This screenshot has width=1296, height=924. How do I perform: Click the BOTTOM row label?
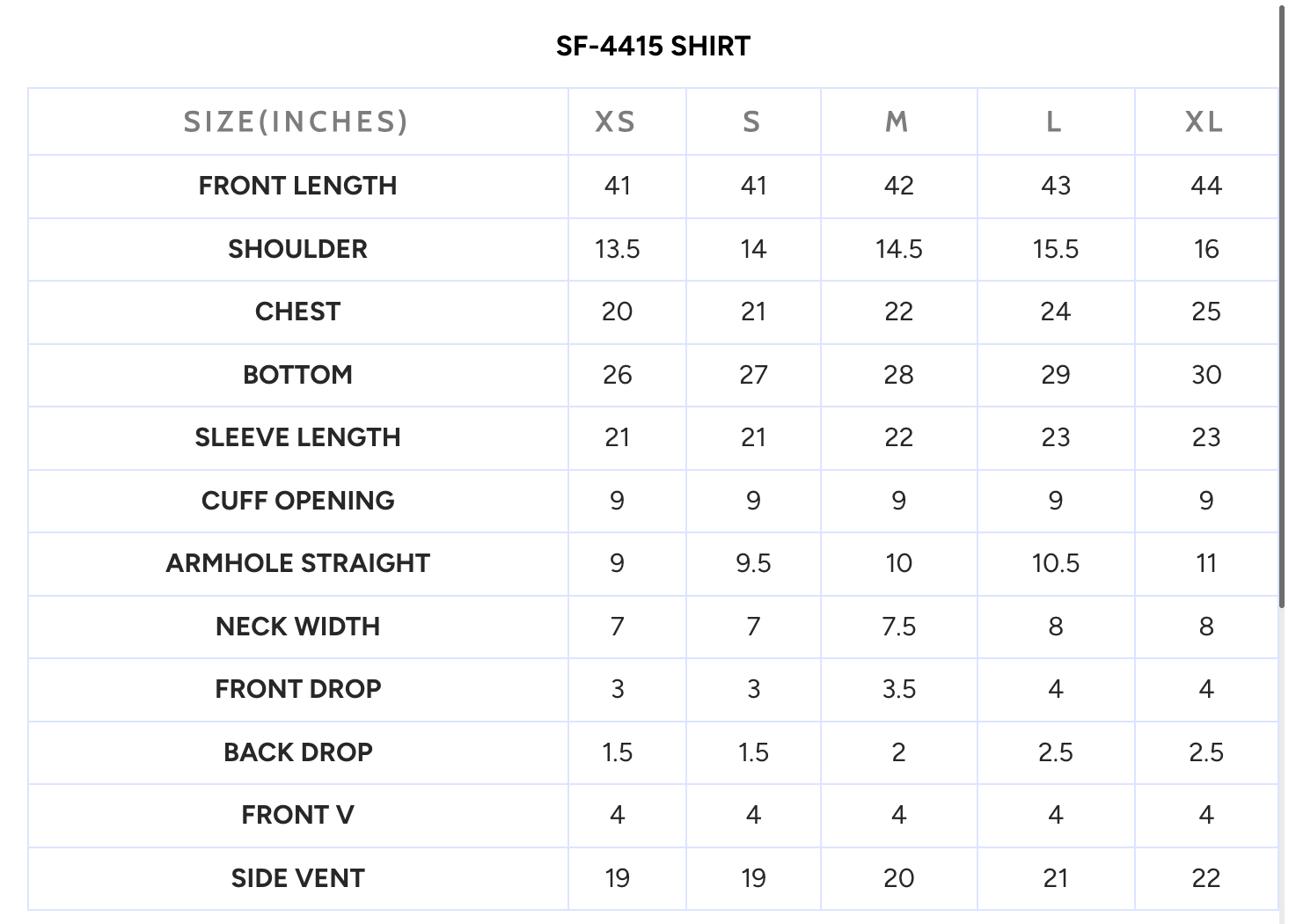point(297,375)
